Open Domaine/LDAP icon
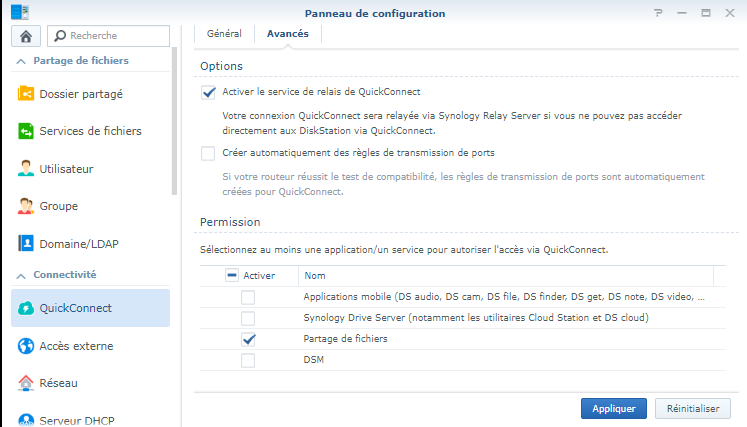This screenshot has height=427, width=747. click(x=26, y=243)
